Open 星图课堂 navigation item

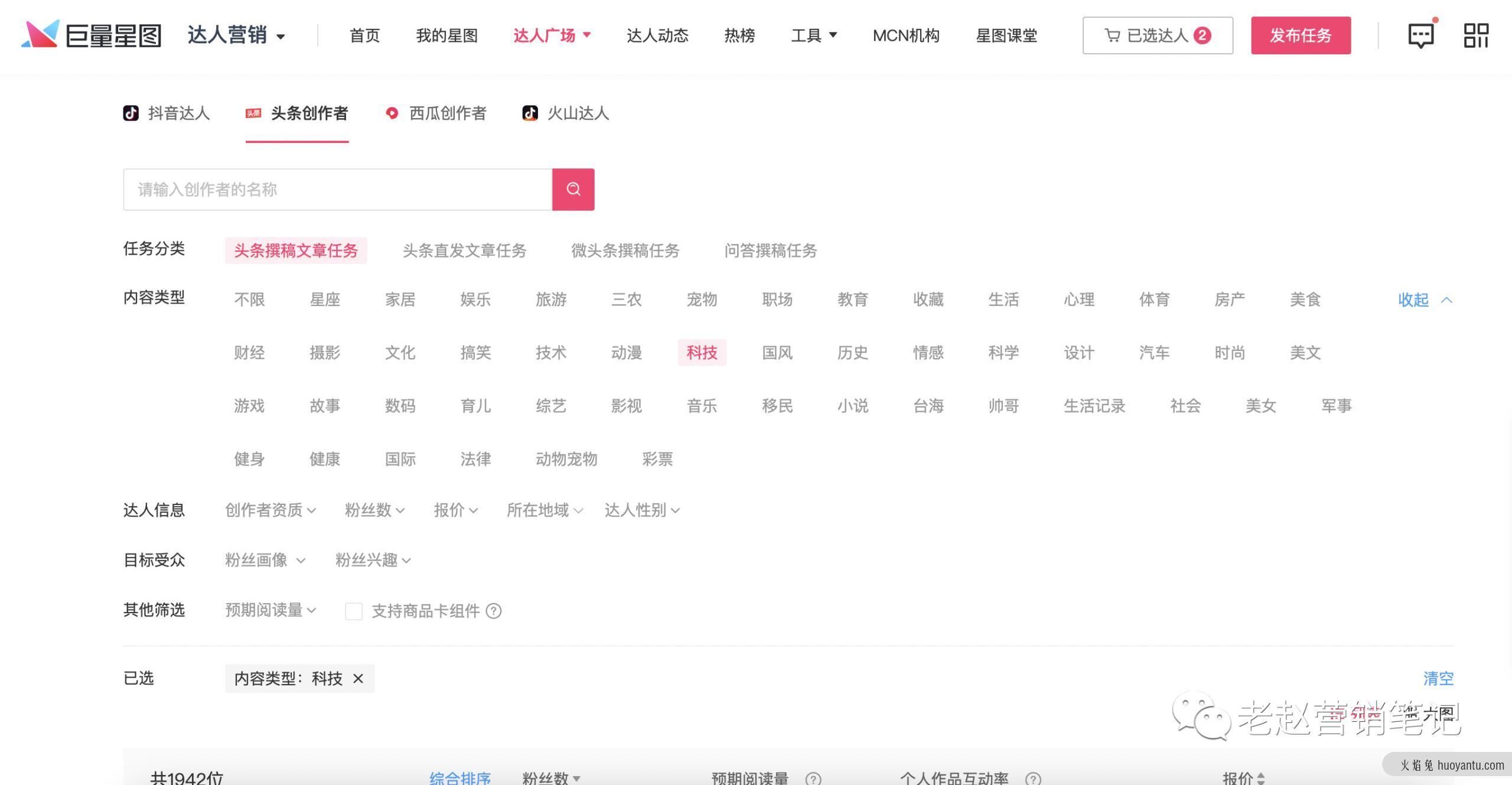pyautogui.click(x=1006, y=35)
